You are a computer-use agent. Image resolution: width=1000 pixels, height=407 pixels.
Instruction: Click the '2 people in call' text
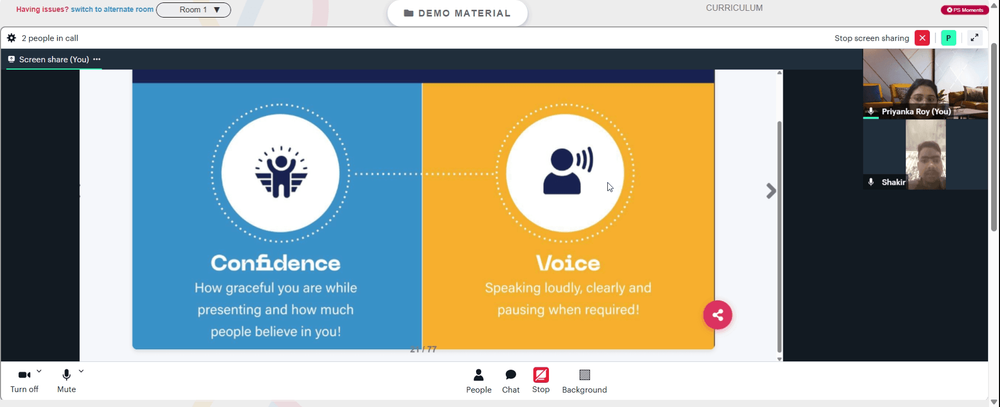point(50,38)
